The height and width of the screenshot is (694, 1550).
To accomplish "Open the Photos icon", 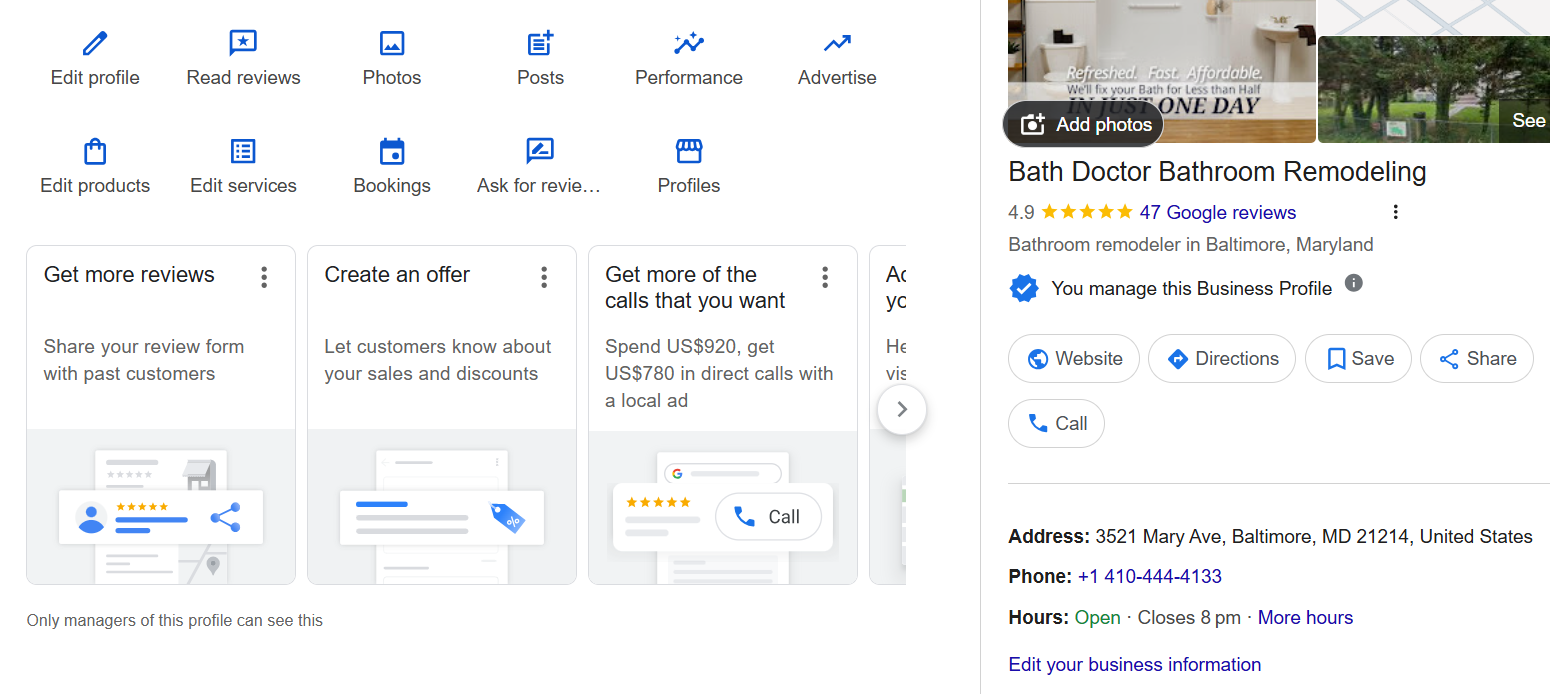I will point(392,43).
